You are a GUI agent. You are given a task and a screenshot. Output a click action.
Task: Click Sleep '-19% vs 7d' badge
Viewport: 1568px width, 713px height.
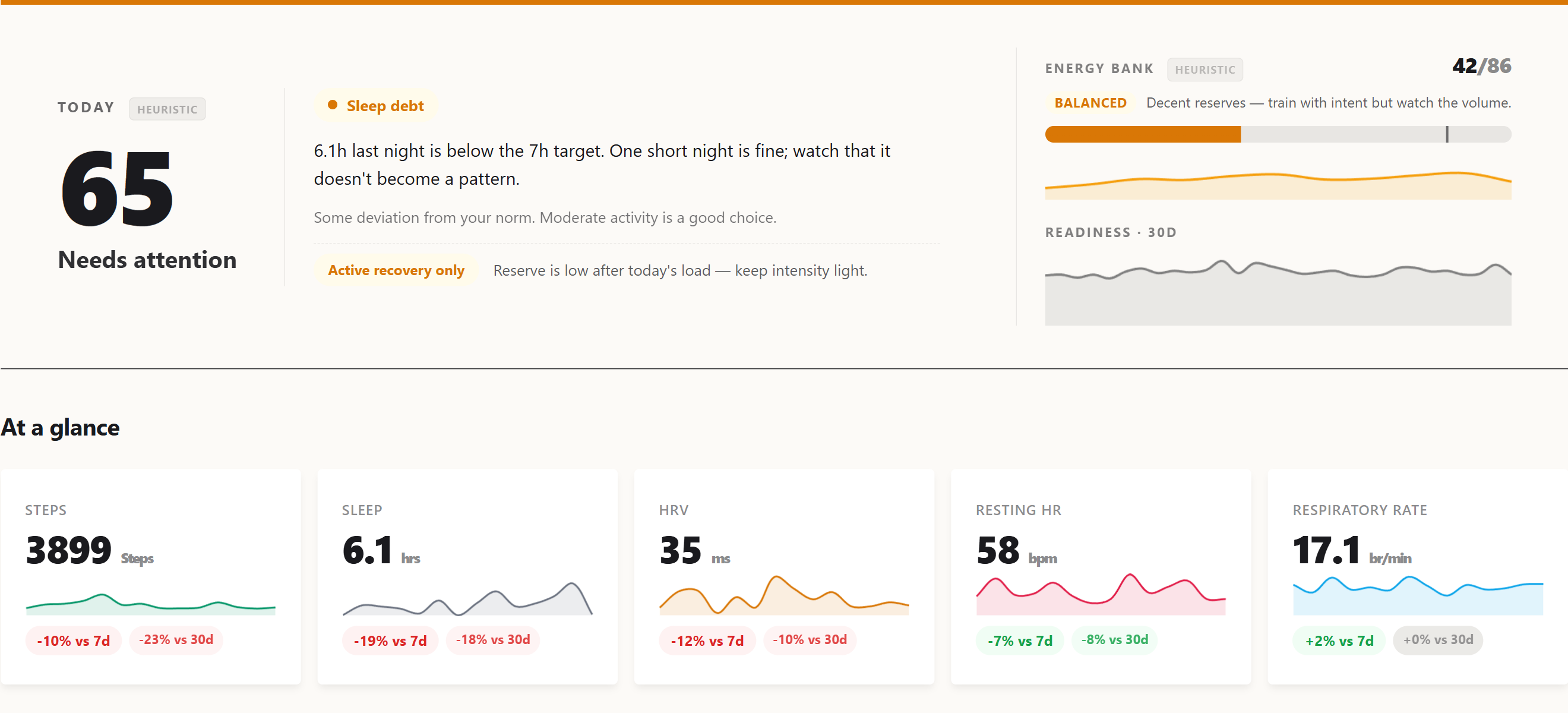point(390,641)
